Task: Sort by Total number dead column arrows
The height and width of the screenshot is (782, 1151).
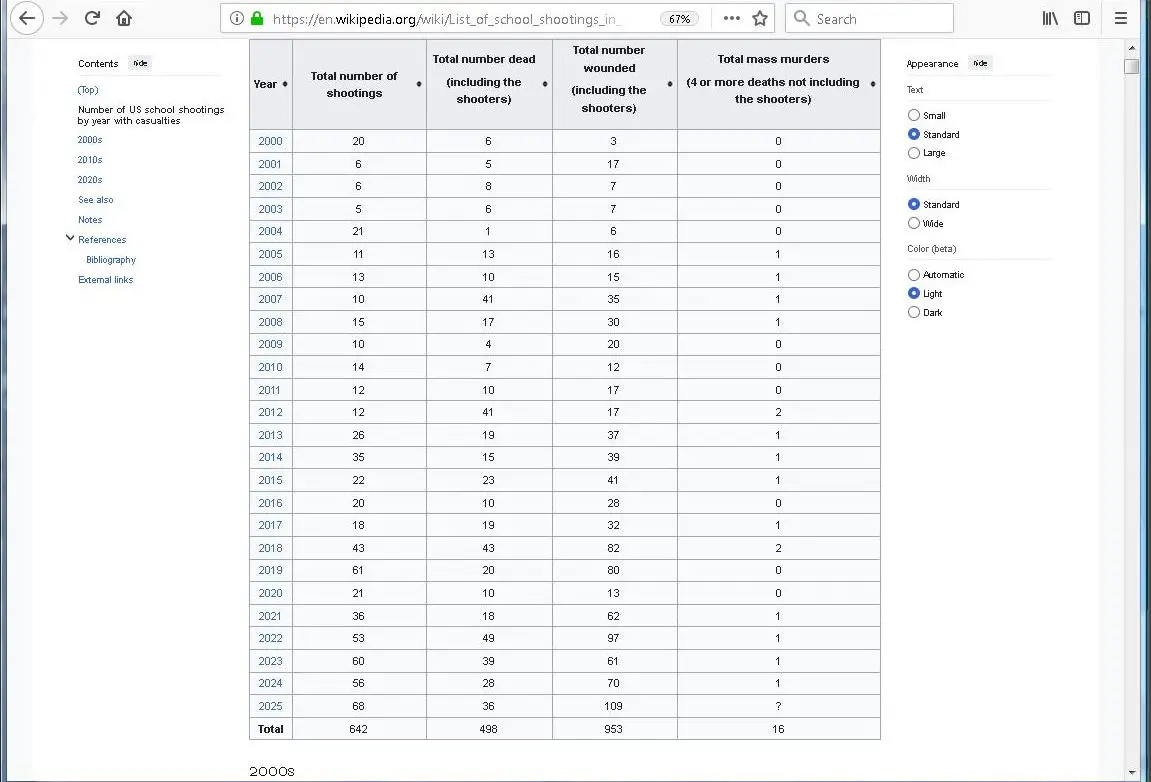Action: [545, 84]
